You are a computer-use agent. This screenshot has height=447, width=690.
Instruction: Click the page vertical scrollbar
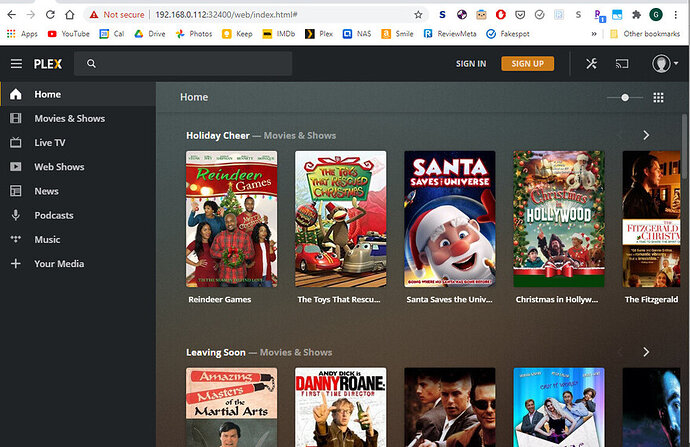[x=684, y=145]
